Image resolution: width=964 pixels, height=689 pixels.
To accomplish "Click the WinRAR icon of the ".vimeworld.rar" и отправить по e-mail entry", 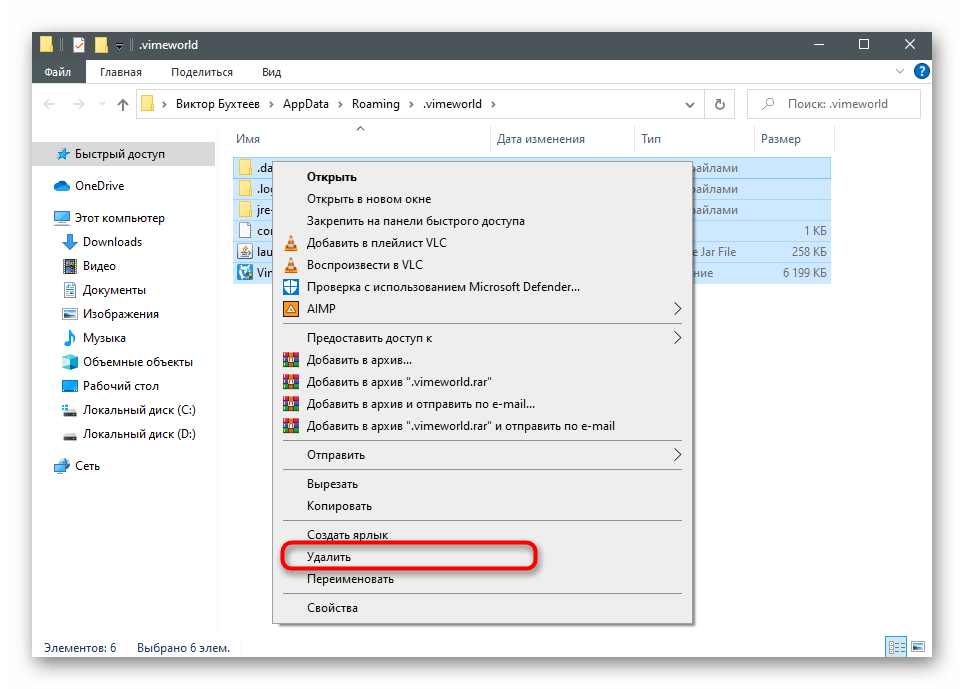I will [291, 426].
